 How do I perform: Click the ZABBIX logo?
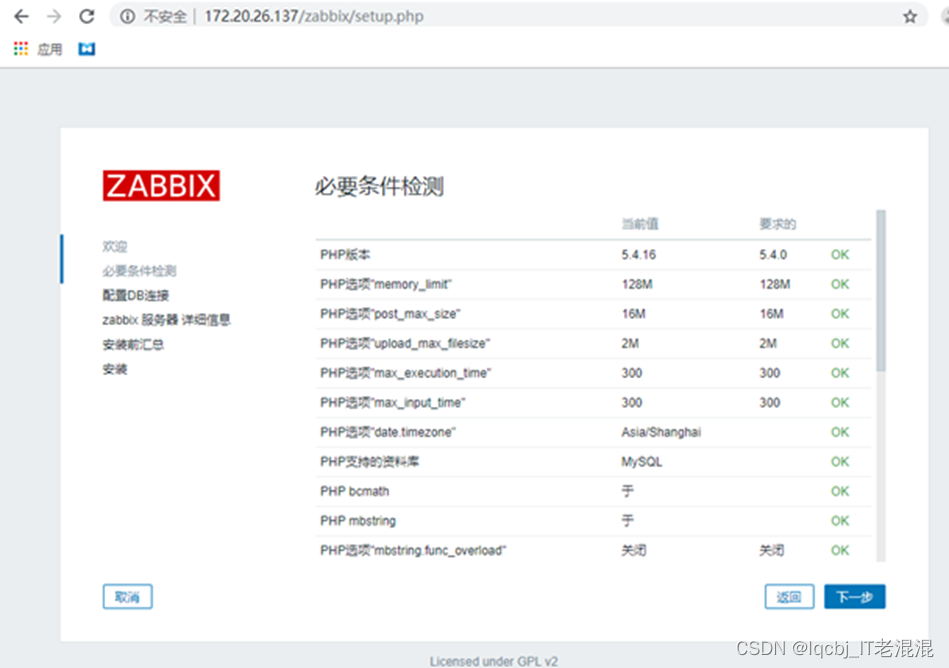pyautogui.click(x=161, y=185)
